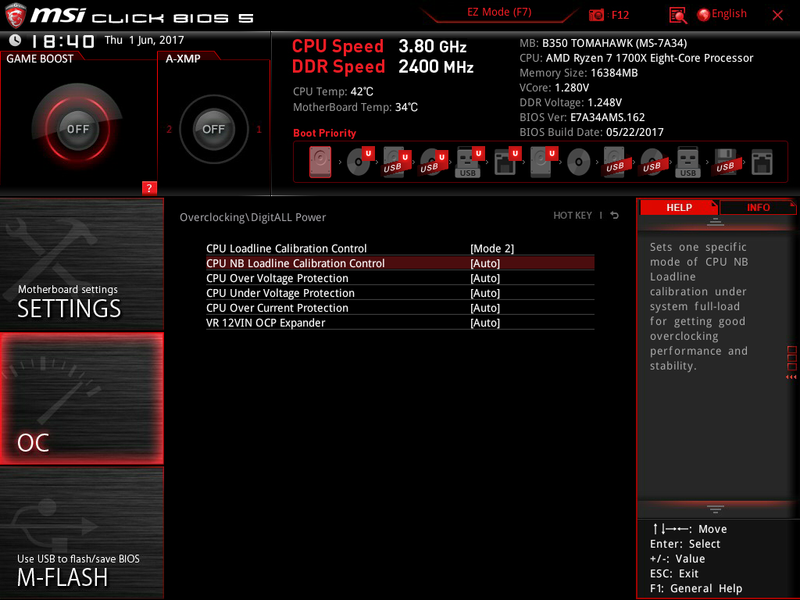800x600 pixels.
Task: Take a screenshot with the F12 camera icon
Action: click(x=596, y=15)
